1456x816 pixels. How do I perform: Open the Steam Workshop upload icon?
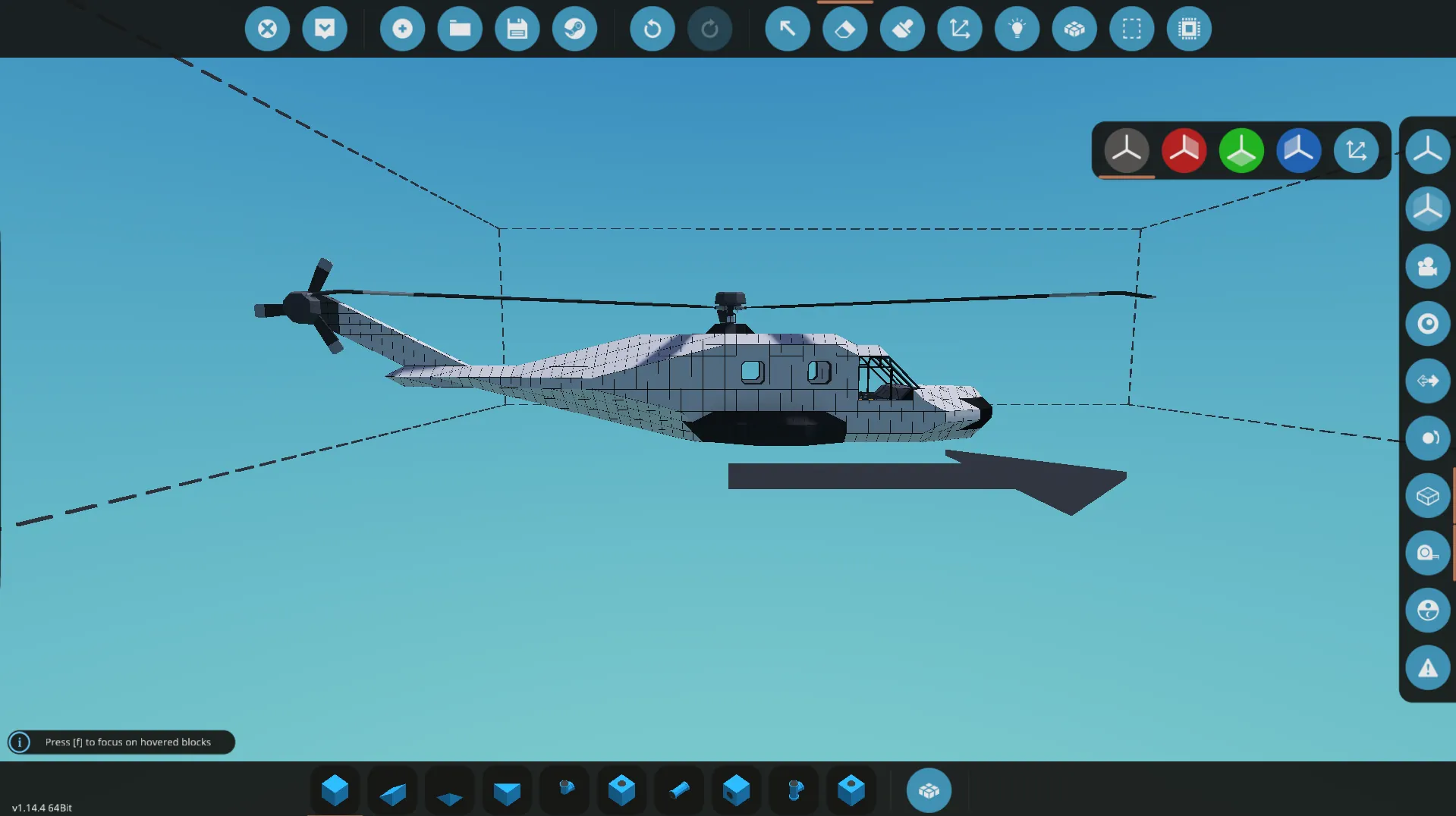coord(574,29)
